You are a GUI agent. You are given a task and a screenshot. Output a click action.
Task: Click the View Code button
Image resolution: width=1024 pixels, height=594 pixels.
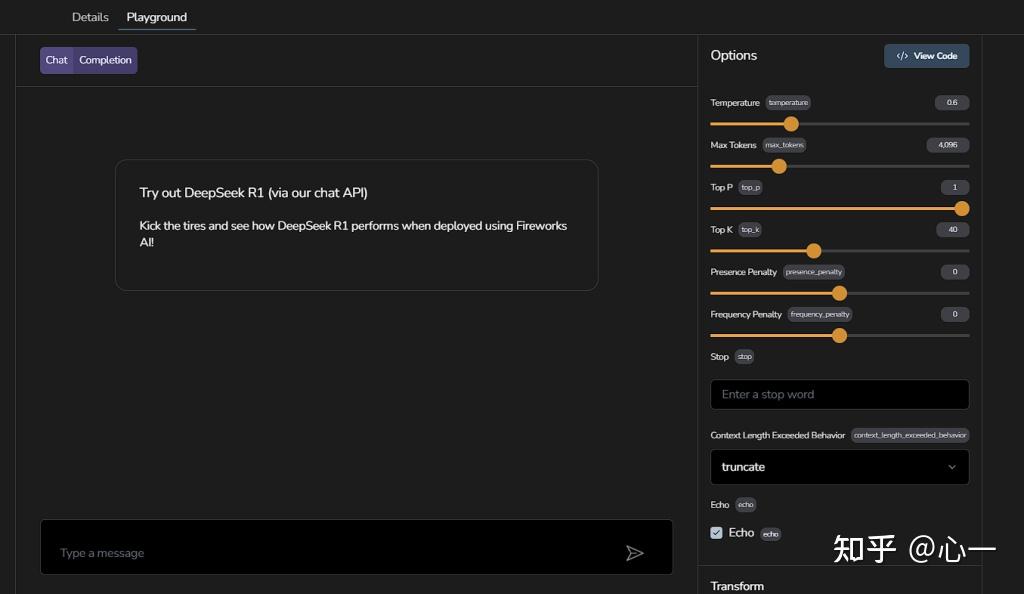[x=926, y=56]
